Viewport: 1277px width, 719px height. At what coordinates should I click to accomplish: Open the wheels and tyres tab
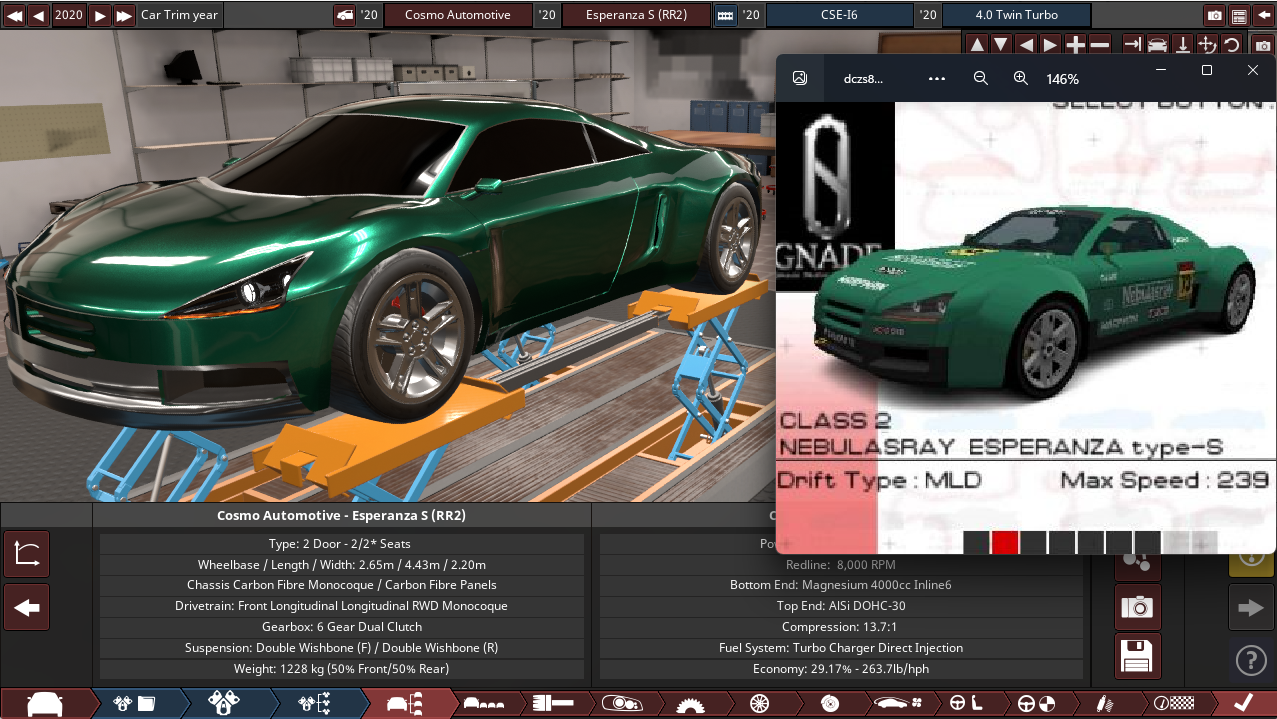tap(759, 703)
